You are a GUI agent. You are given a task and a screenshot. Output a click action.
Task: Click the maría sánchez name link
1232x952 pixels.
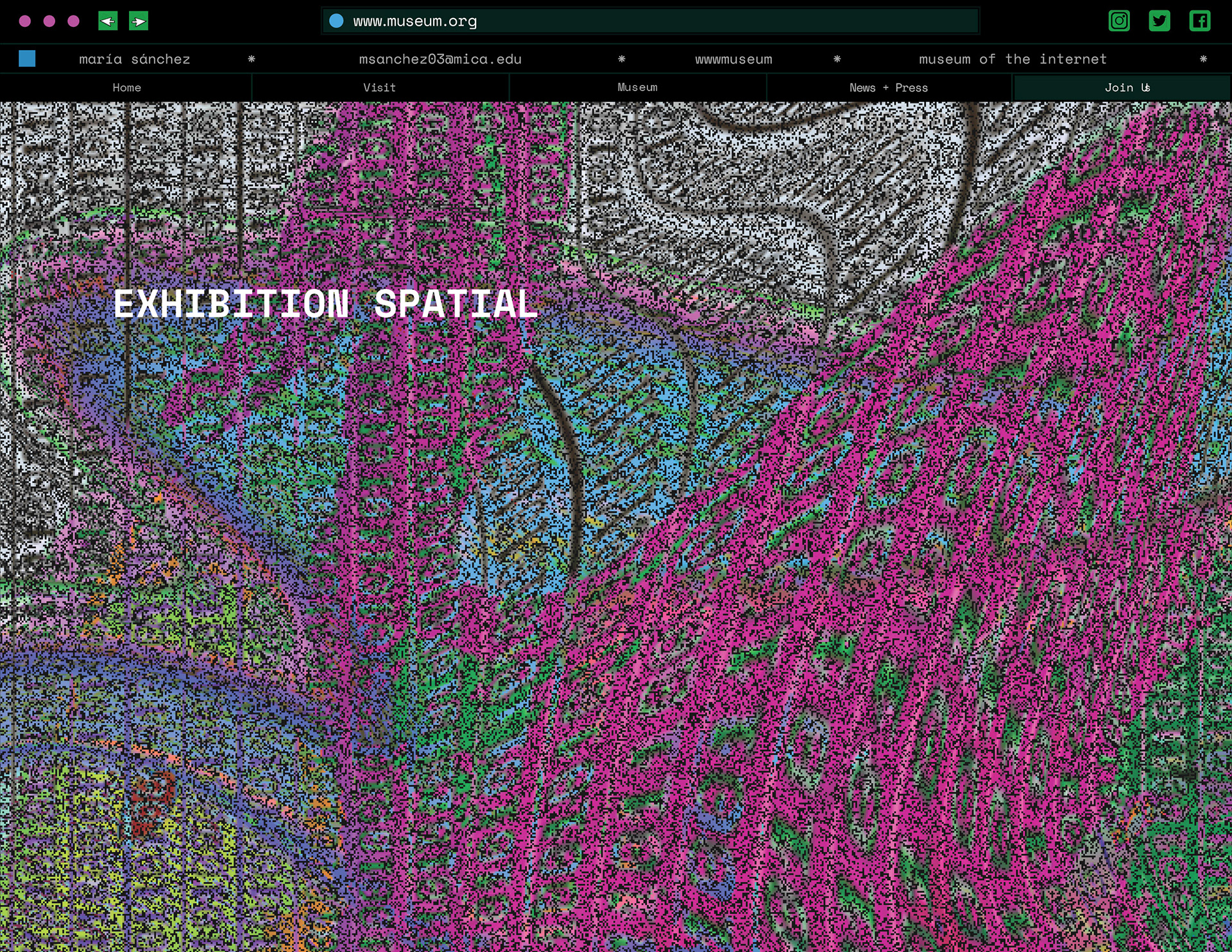135,59
